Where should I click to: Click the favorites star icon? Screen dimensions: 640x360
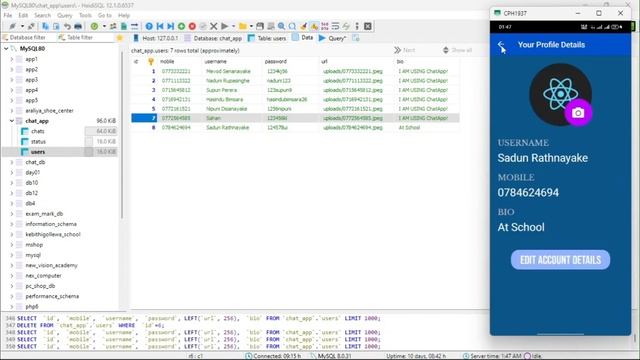click(x=120, y=38)
